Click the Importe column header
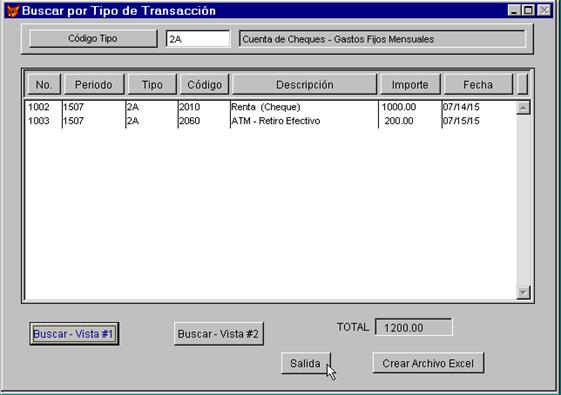 pyautogui.click(x=410, y=85)
